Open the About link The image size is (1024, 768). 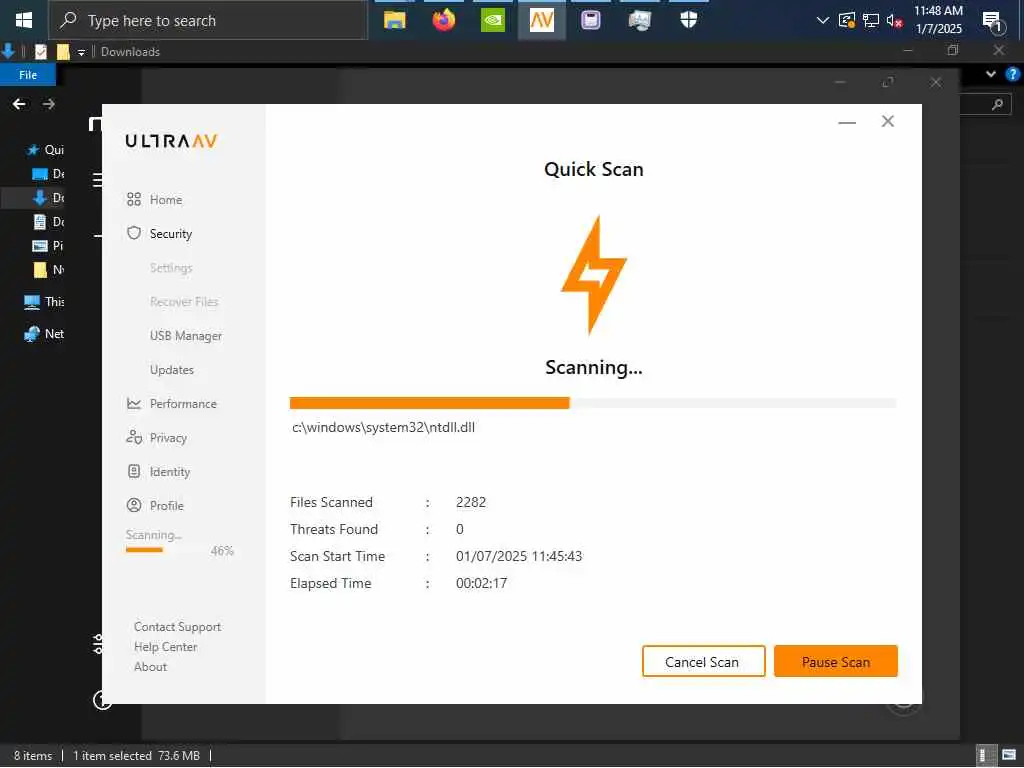tap(150, 667)
